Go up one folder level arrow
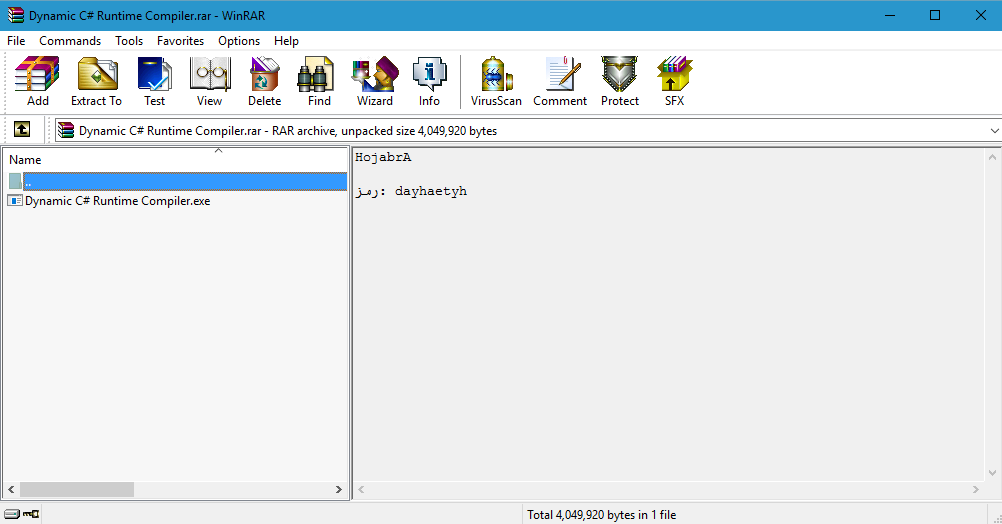 [21, 130]
